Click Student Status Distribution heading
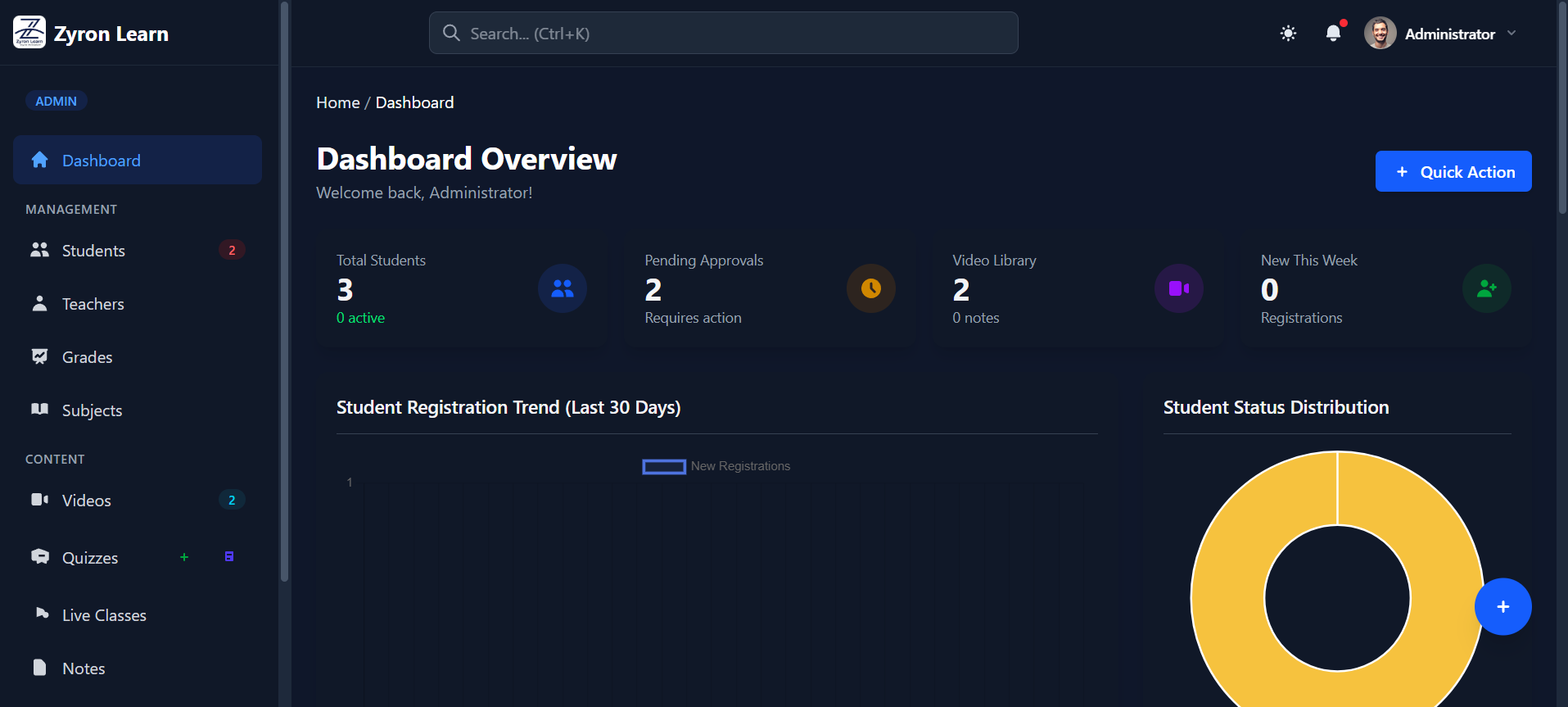1568x707 pixels. (1276, 407)
